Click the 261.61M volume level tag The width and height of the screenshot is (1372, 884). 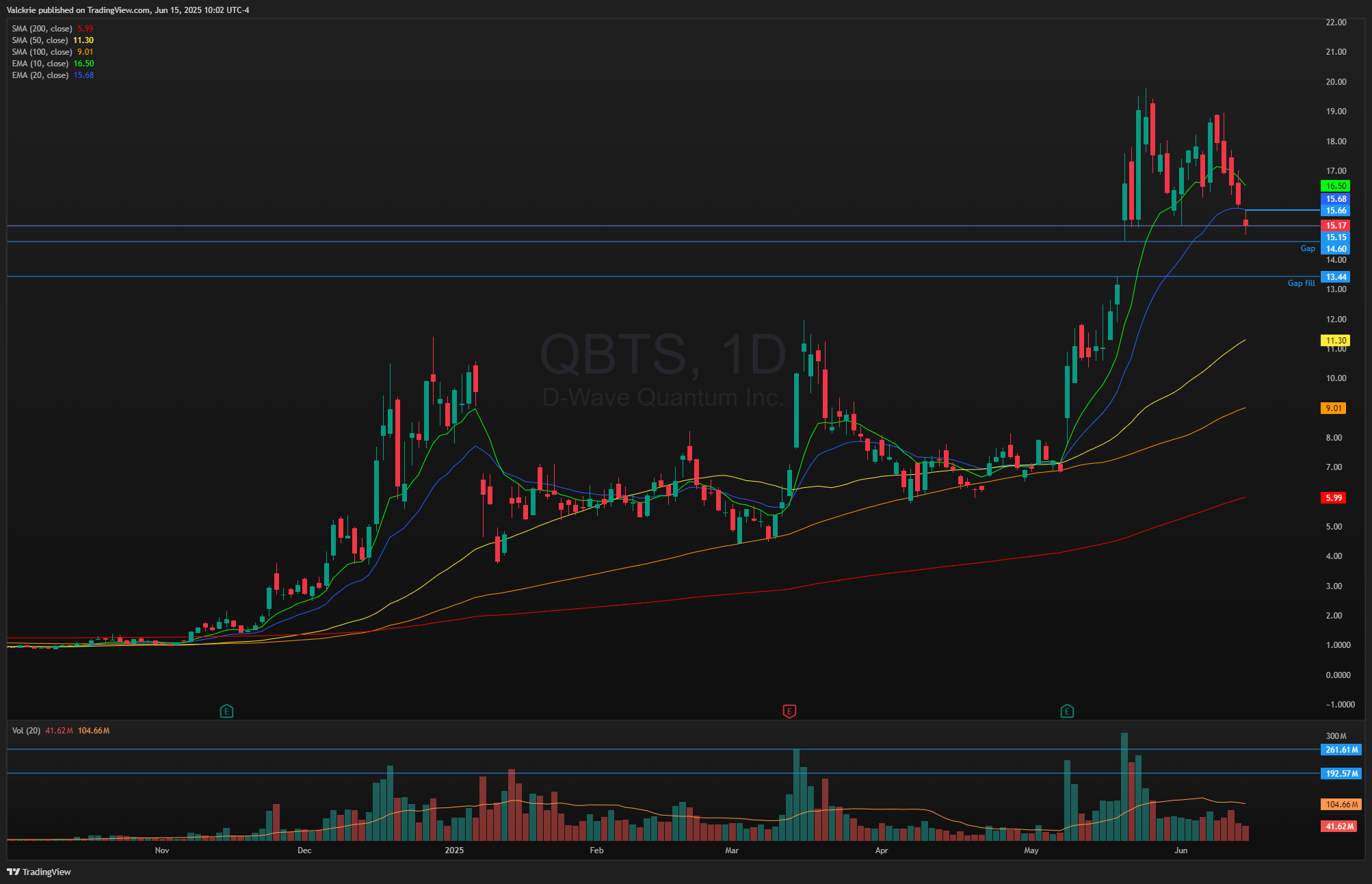pyautogui.click(x=1341, y=750)
